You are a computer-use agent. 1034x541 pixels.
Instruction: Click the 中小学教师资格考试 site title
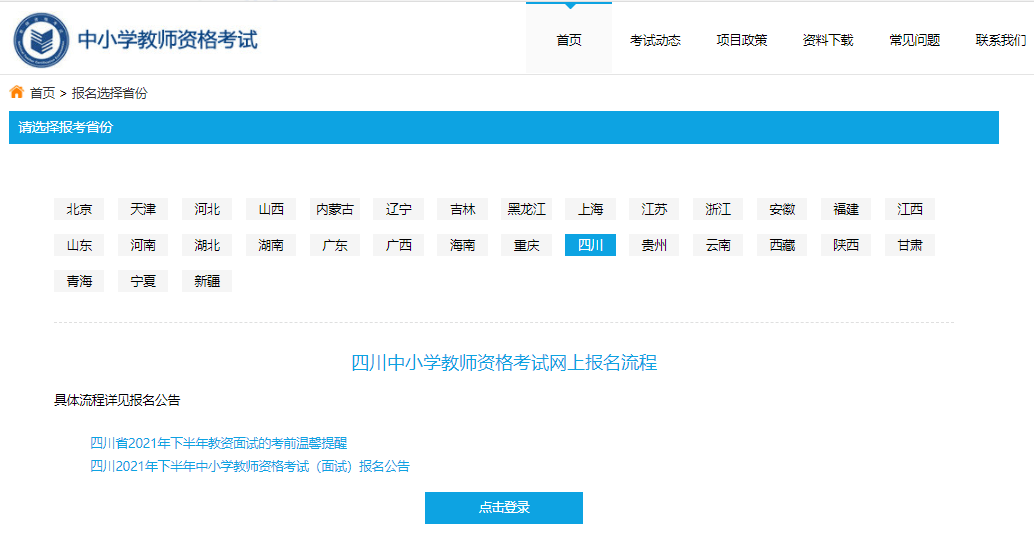tap(167, 40)
